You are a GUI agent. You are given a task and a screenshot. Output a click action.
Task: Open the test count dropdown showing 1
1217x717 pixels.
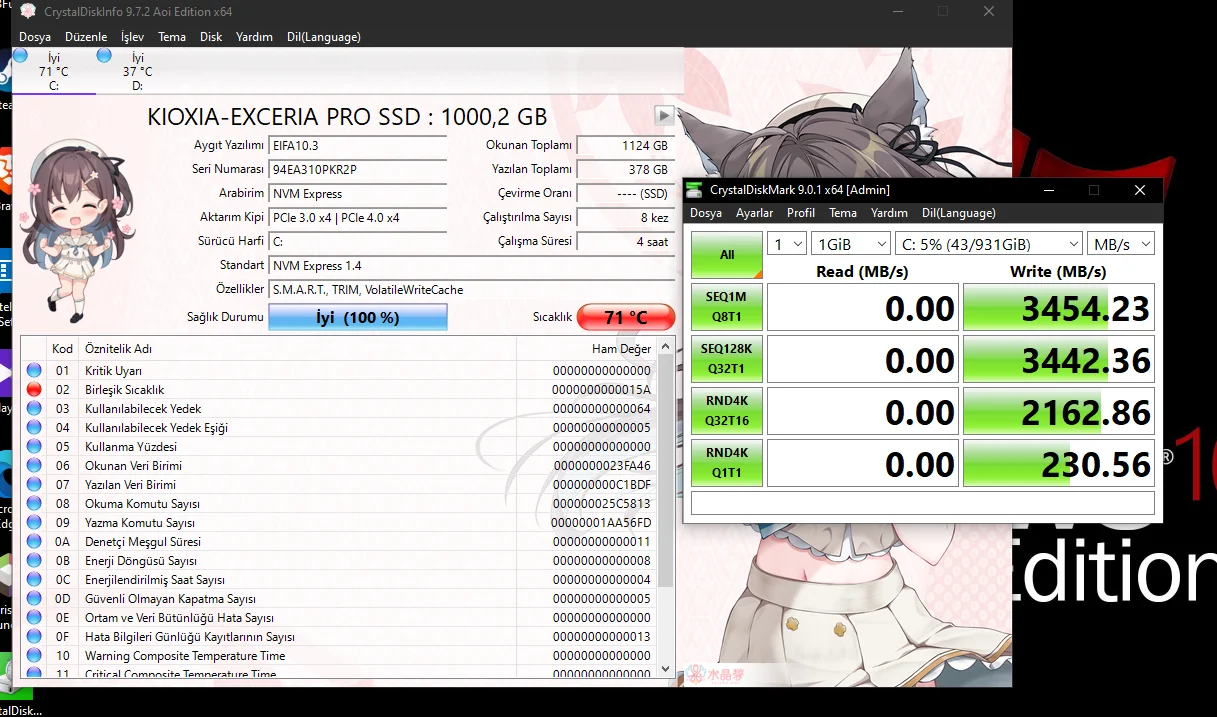tap(787, 244)
